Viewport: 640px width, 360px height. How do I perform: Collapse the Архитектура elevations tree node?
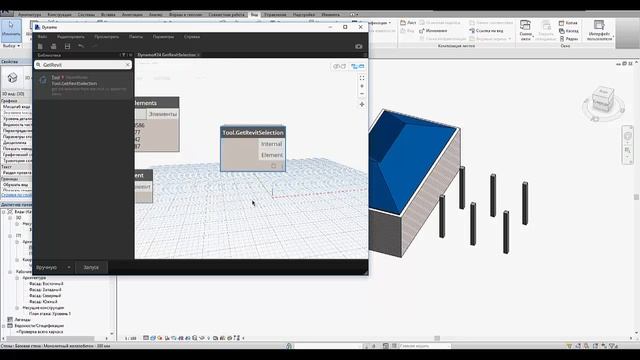point(17,278)
